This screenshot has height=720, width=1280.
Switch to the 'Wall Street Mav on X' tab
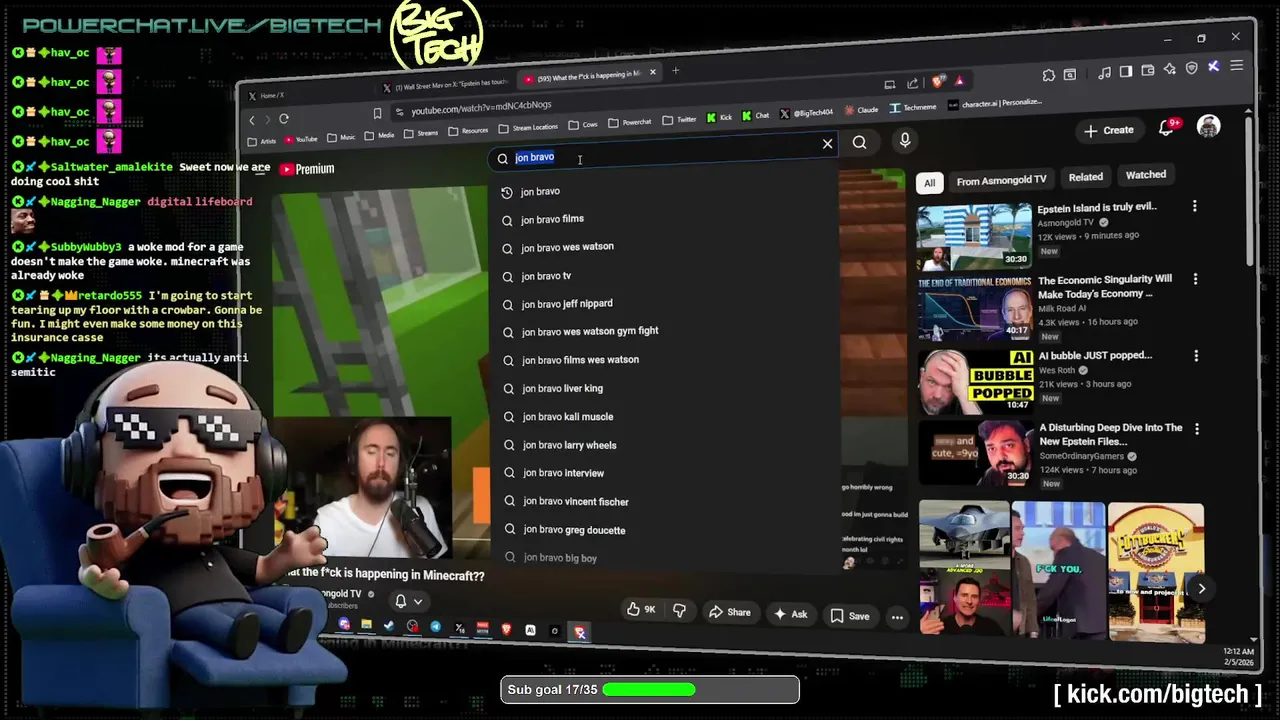[x=447, y=85]
